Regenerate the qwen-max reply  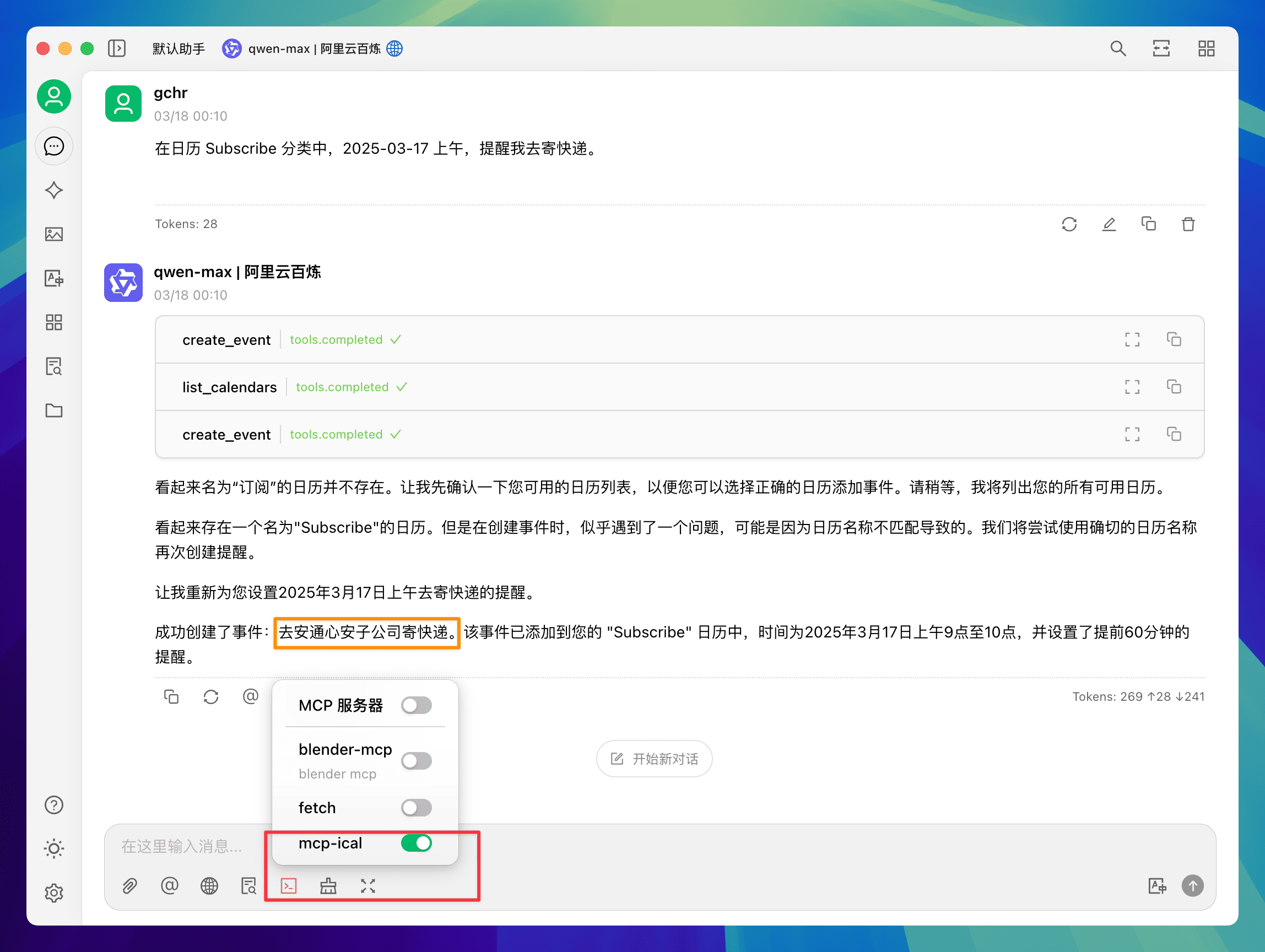pyautogui.click(x=211, y=696)
